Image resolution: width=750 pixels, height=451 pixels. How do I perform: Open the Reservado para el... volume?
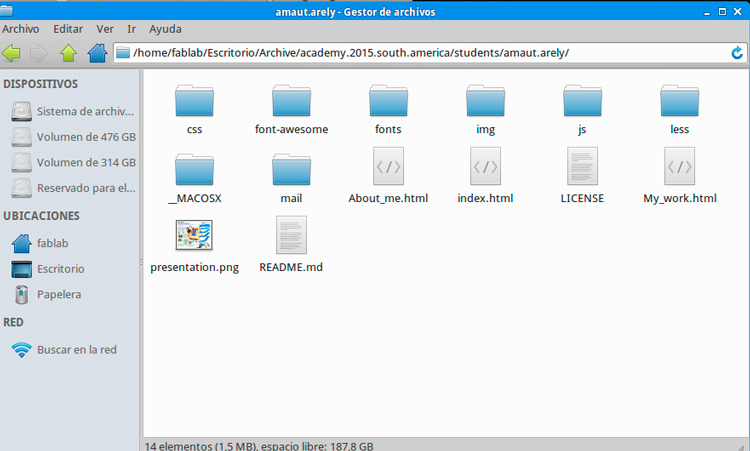tap(73, 188)
